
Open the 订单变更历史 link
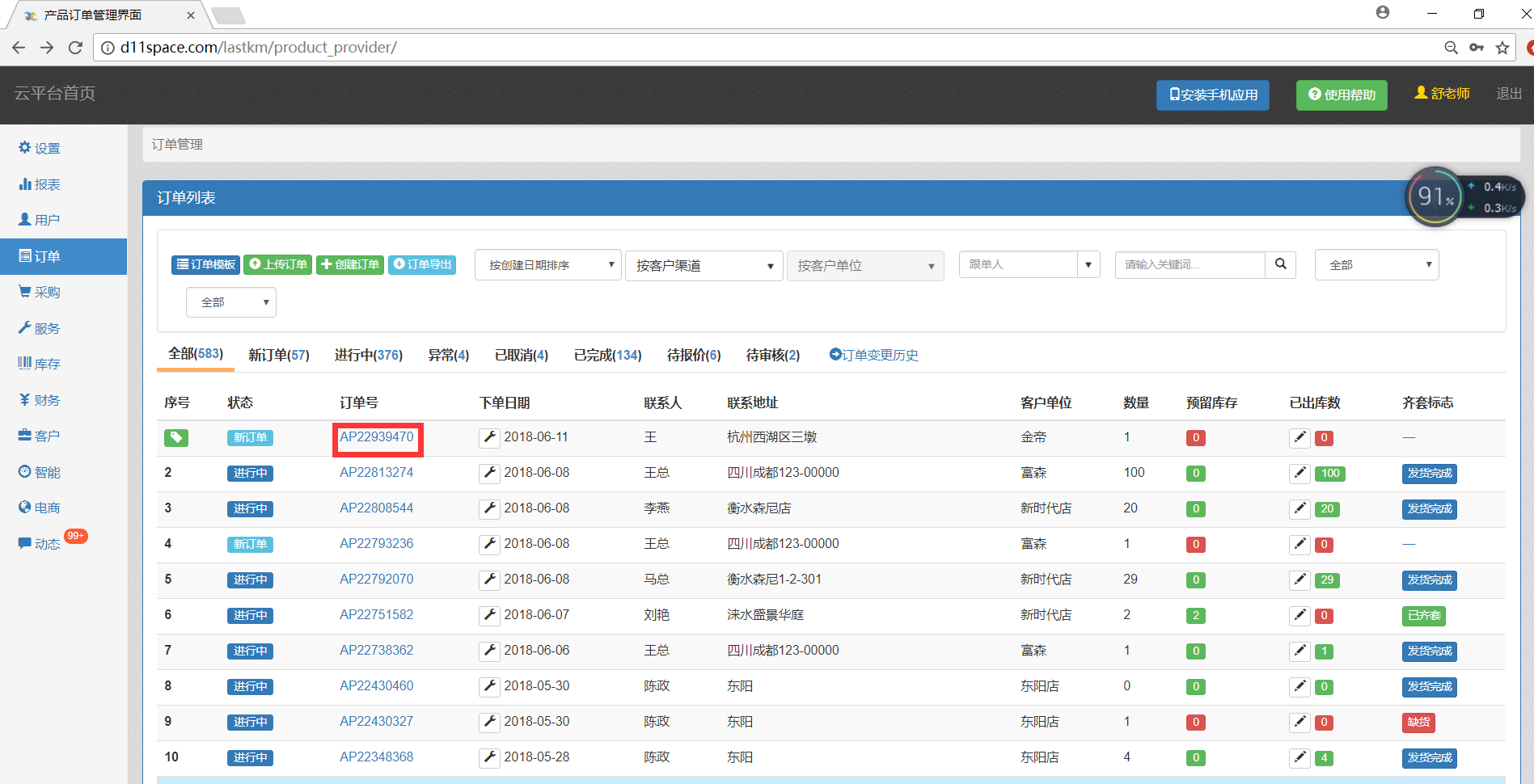[x=874, y=355]
